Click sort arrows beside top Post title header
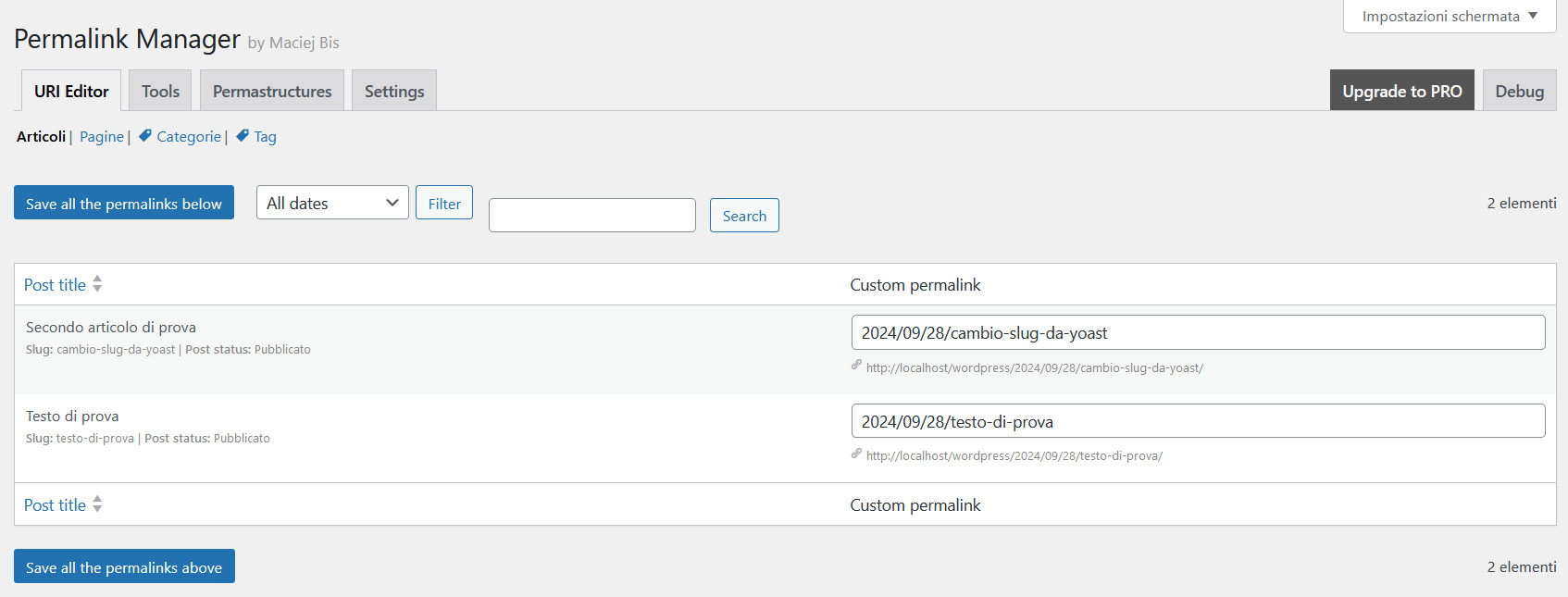 97,284
